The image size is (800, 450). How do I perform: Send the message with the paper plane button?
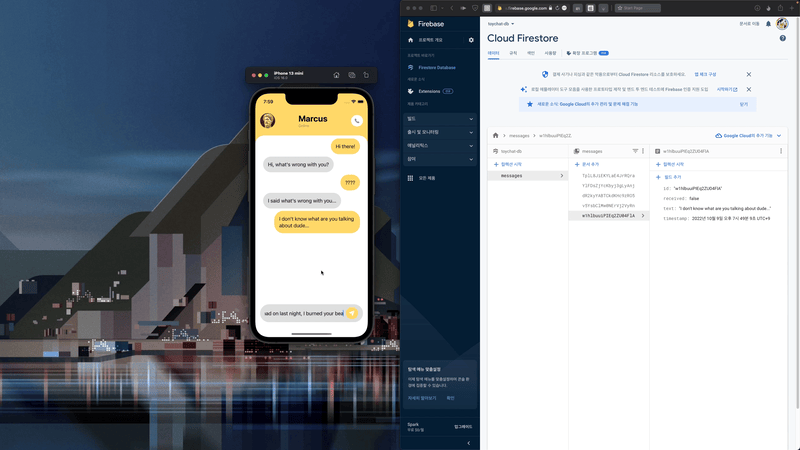pyautogui.click(x=352, y=313)
